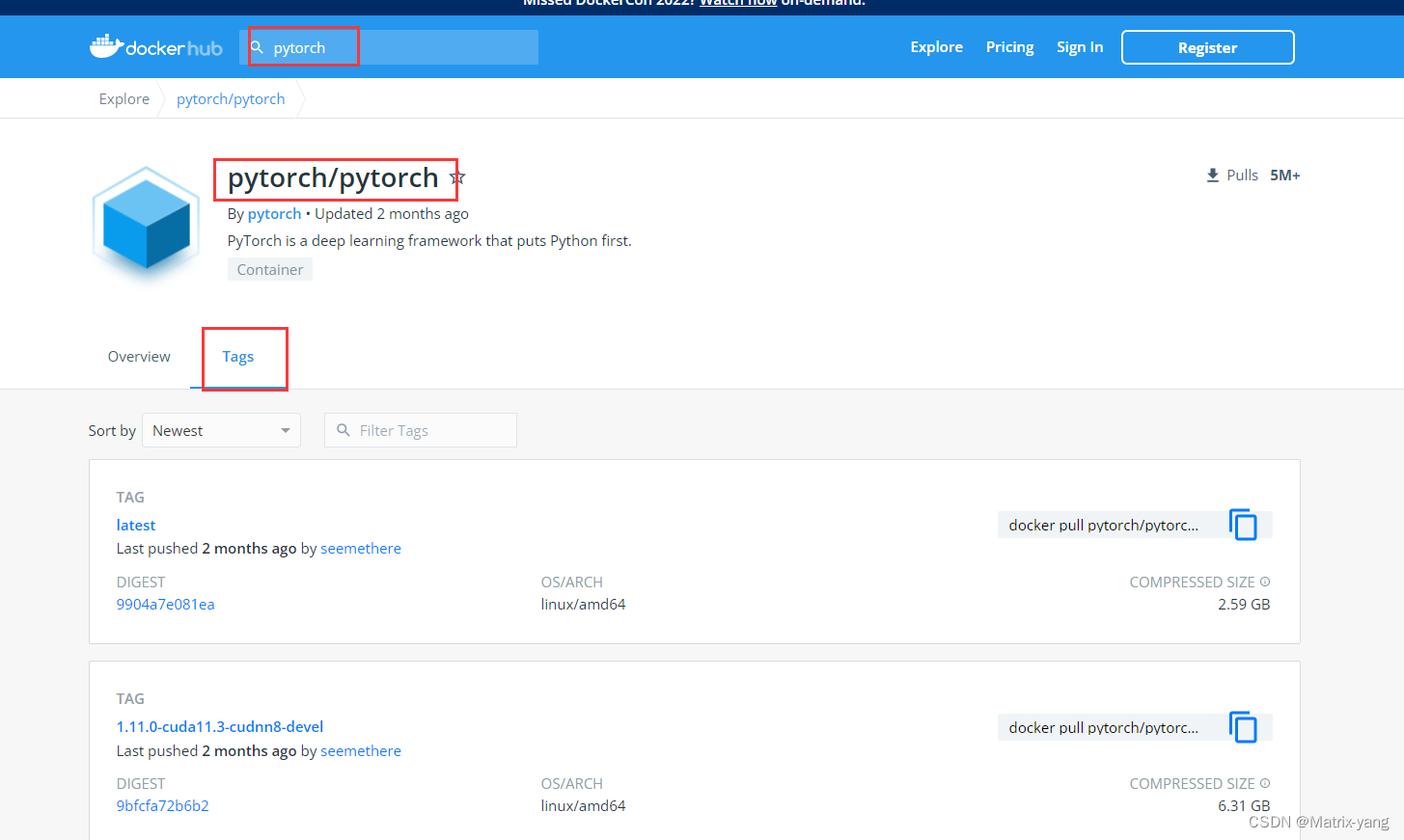Click compressed size info icon for latest tag
The width and height of the screenshot is (1404, 840).
(1265, 582)
